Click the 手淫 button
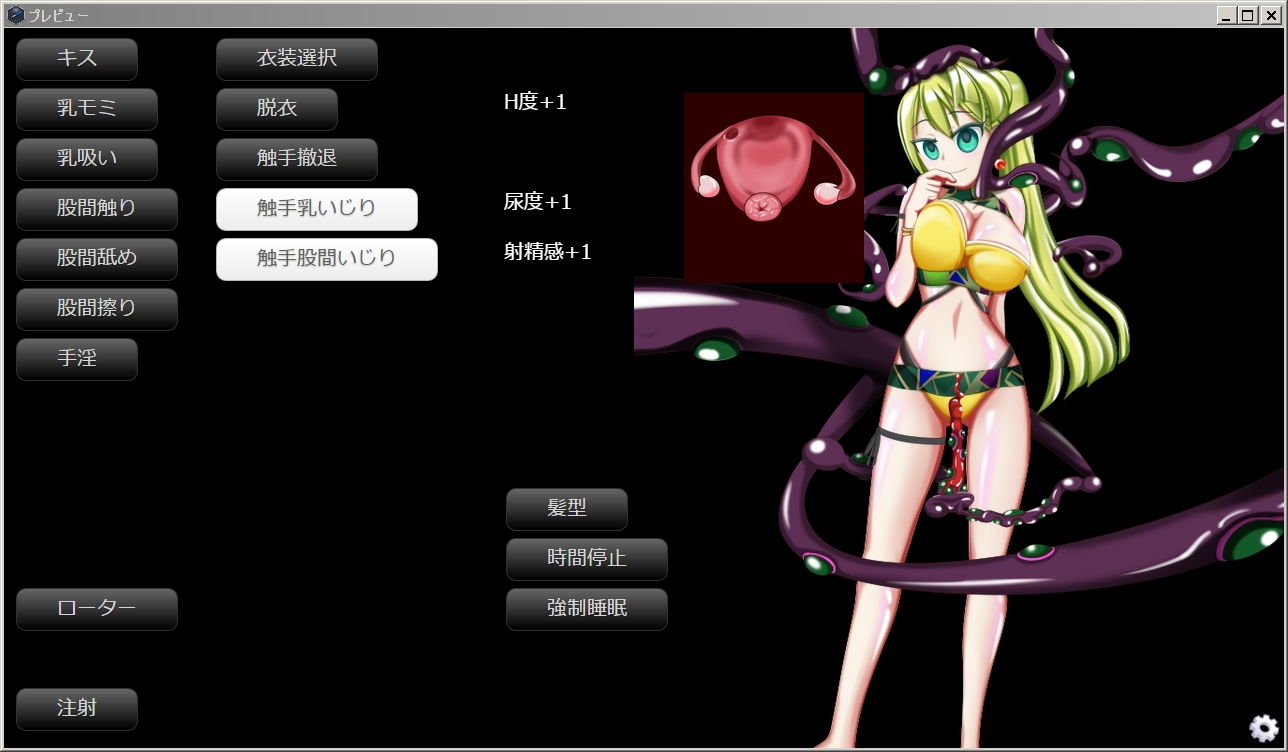The width and height of the screenshot is (1288, 752). point(77,359)
